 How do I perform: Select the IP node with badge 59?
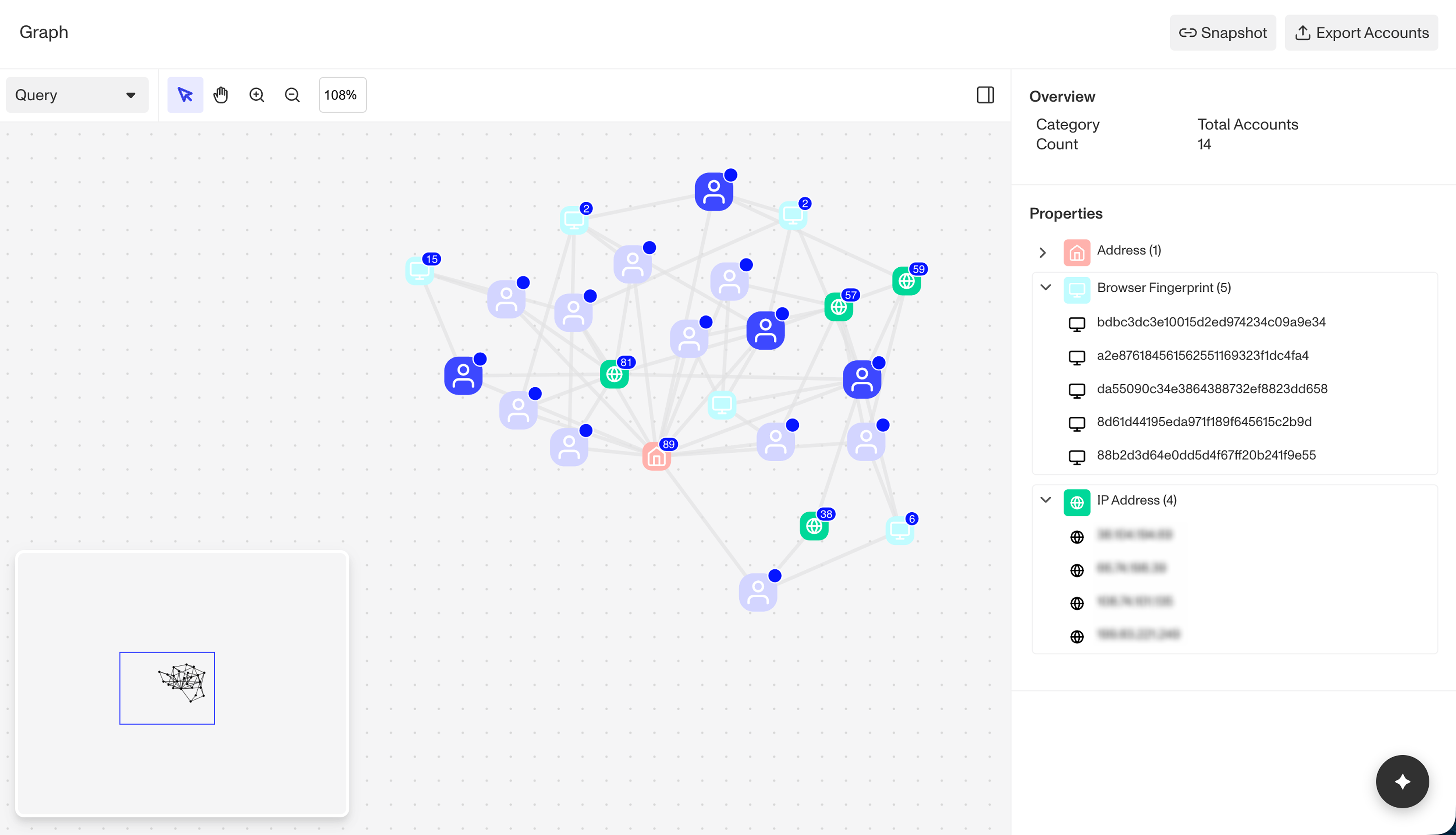pos(906,281)
